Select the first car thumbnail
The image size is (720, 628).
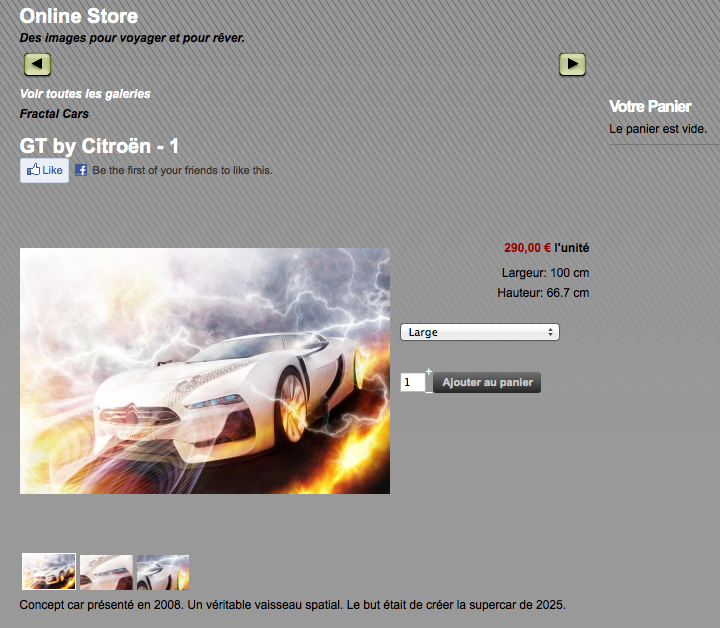pyautogui.click(x=49, y=572)
